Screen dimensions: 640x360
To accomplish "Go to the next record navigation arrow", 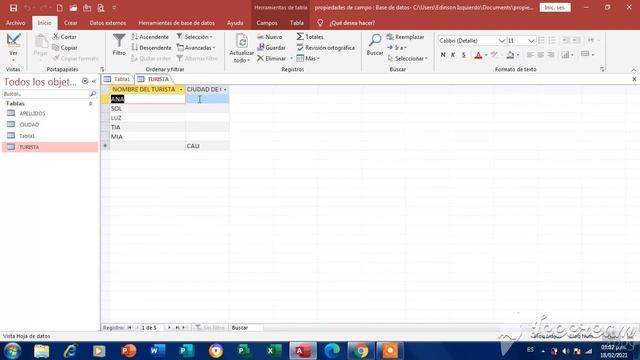I will point(169,328).
